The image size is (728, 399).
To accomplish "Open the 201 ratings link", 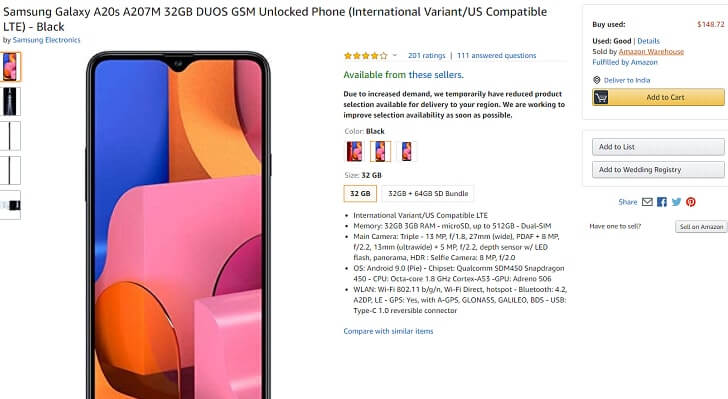I will point(426,55).
